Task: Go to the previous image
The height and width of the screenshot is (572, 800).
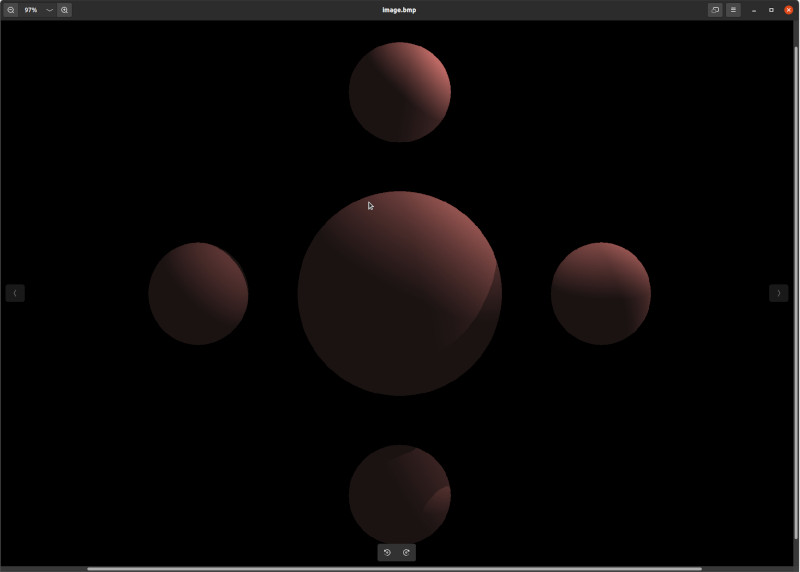Action: [15, 293]
